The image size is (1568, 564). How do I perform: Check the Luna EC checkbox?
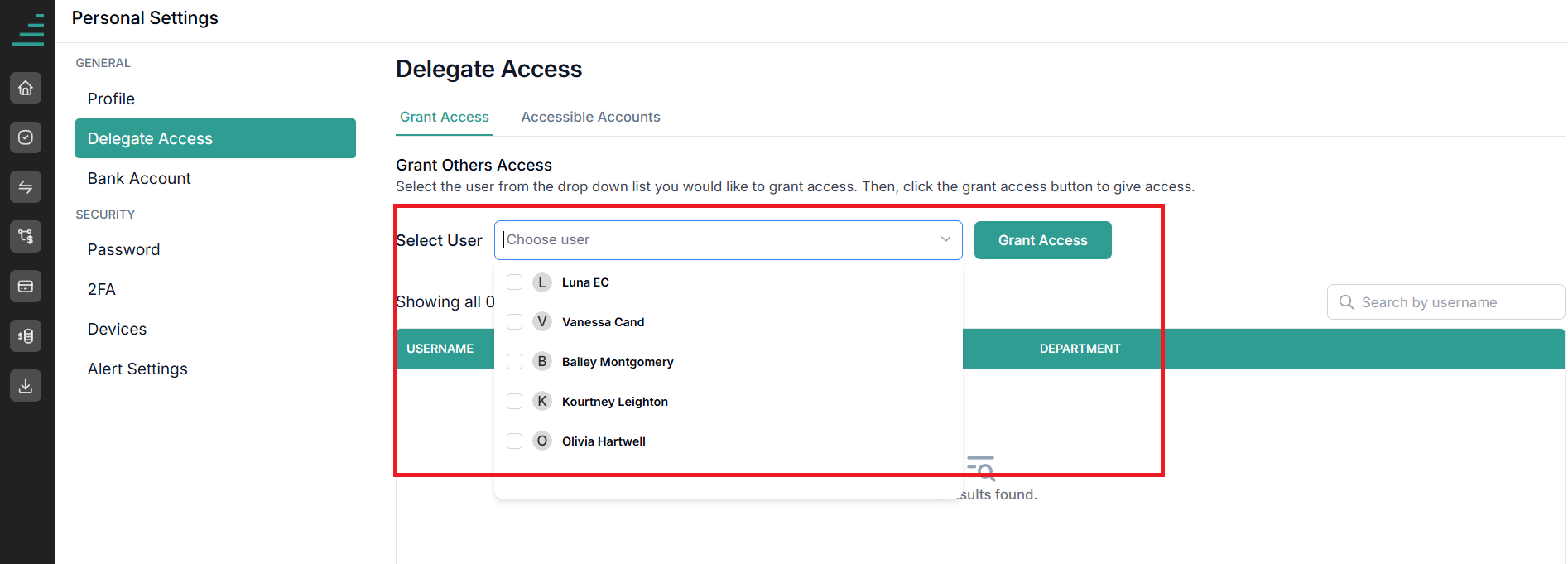pyautogui.click(x=514, y=282)
